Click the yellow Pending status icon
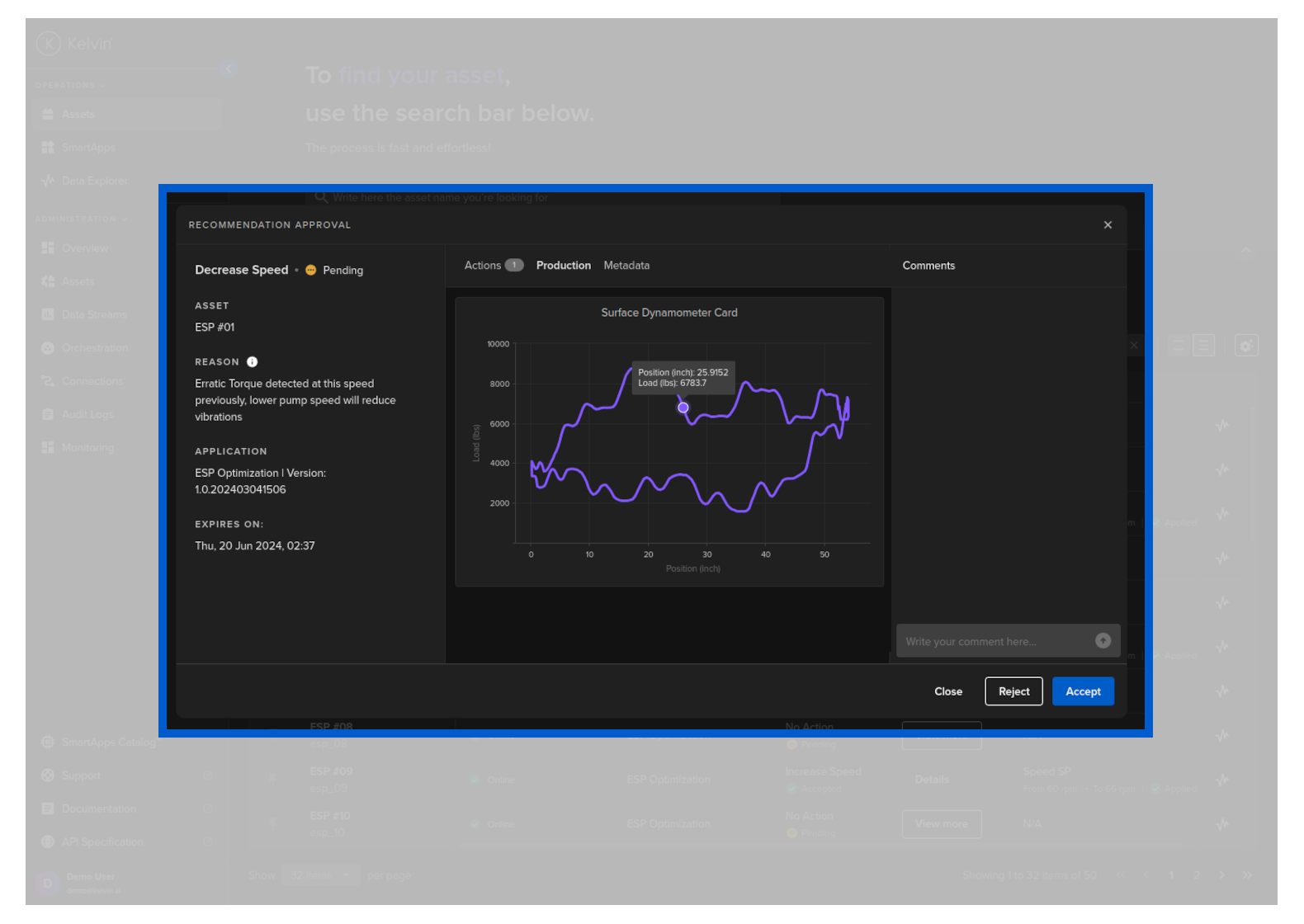The width and height of the screenshot is (1304, 924). tap(311, 271)
